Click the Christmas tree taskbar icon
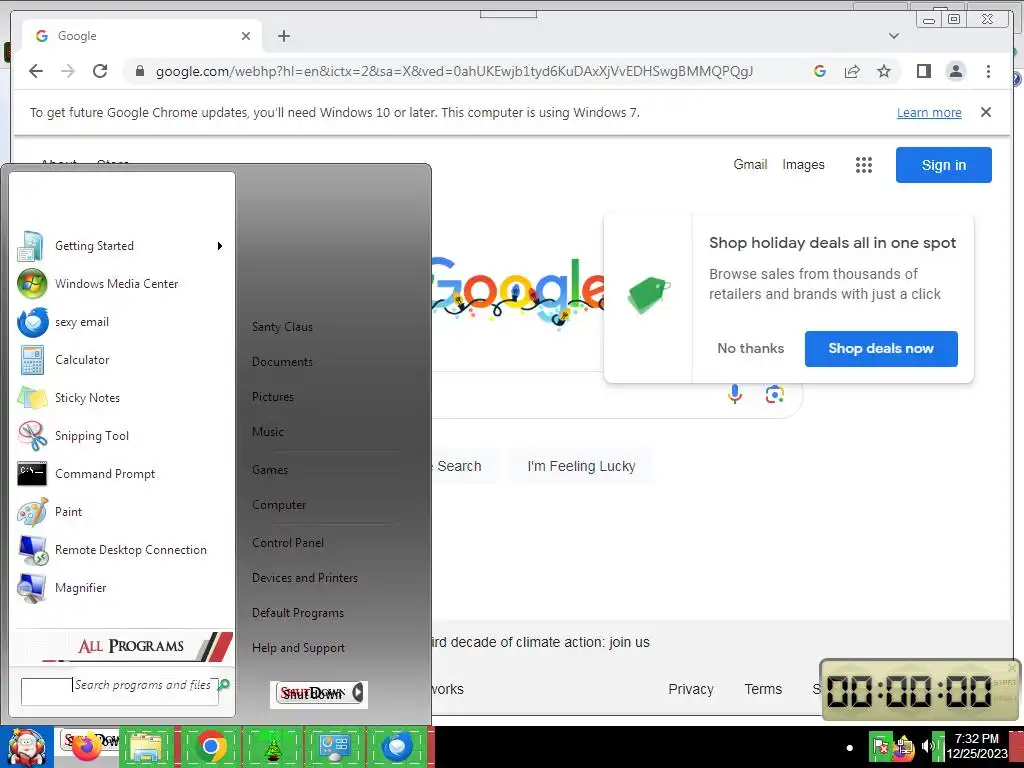This screenshot has height=768, width=1024. point(272,746)
